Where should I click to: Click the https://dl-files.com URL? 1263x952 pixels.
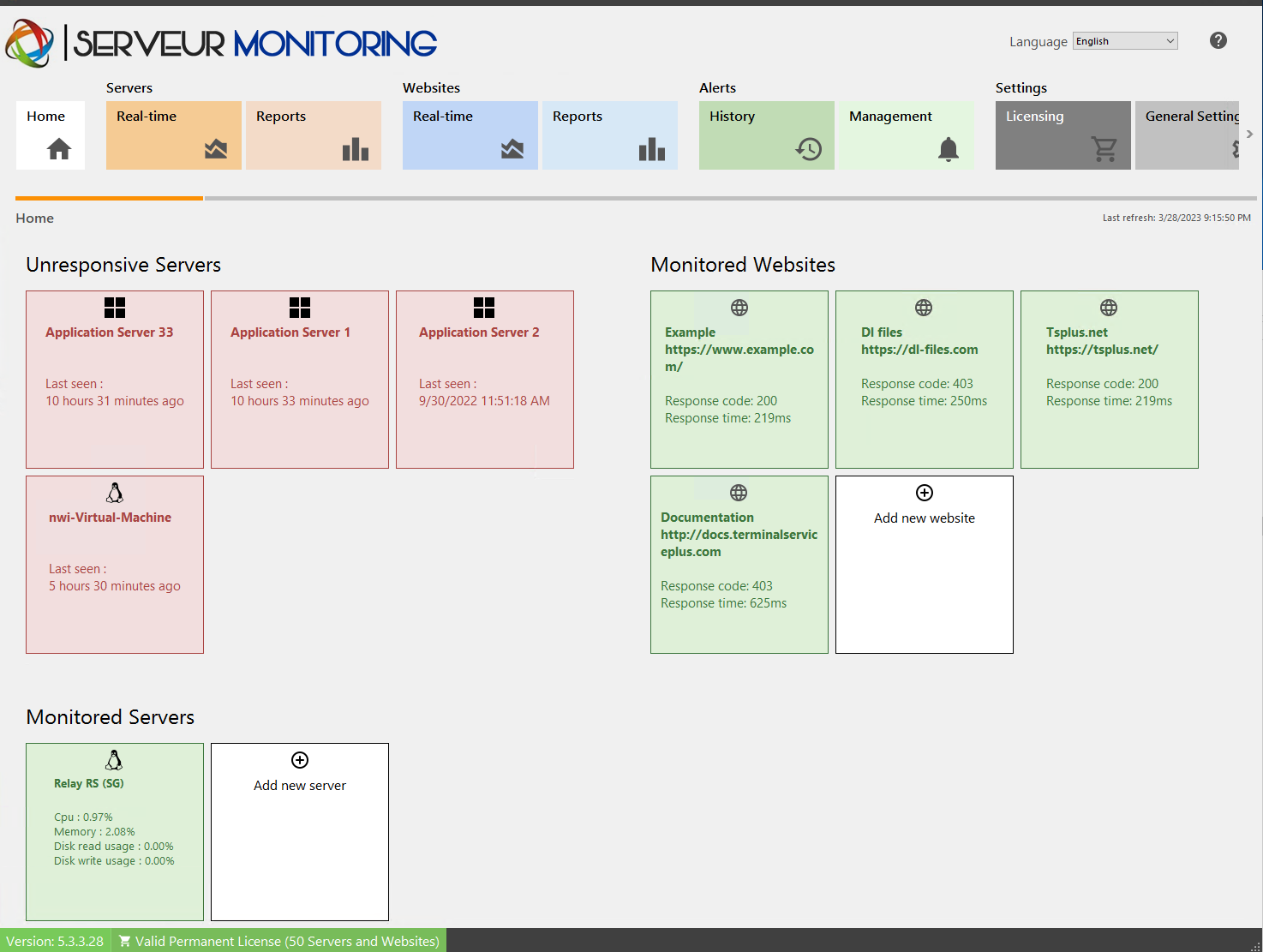point(919,350)
